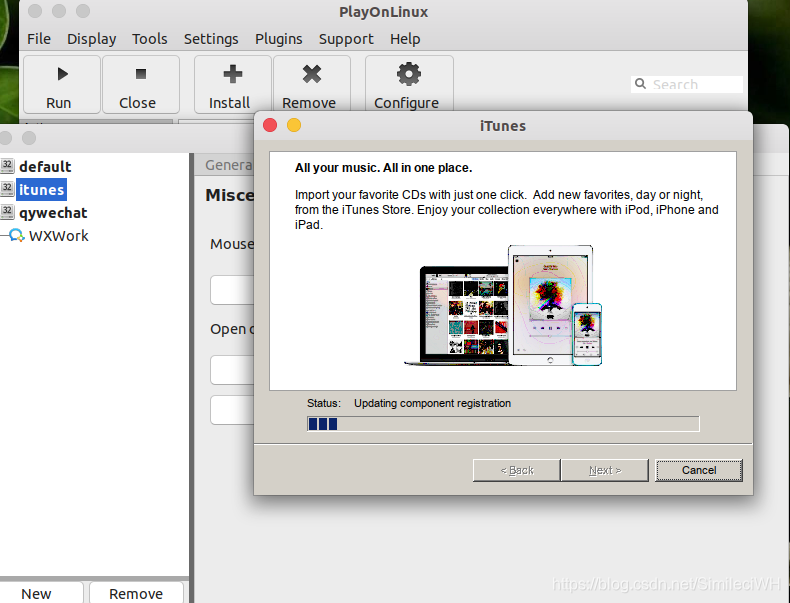Open the Display menu
Screen dimensions: 790x603
pos(91,39)
